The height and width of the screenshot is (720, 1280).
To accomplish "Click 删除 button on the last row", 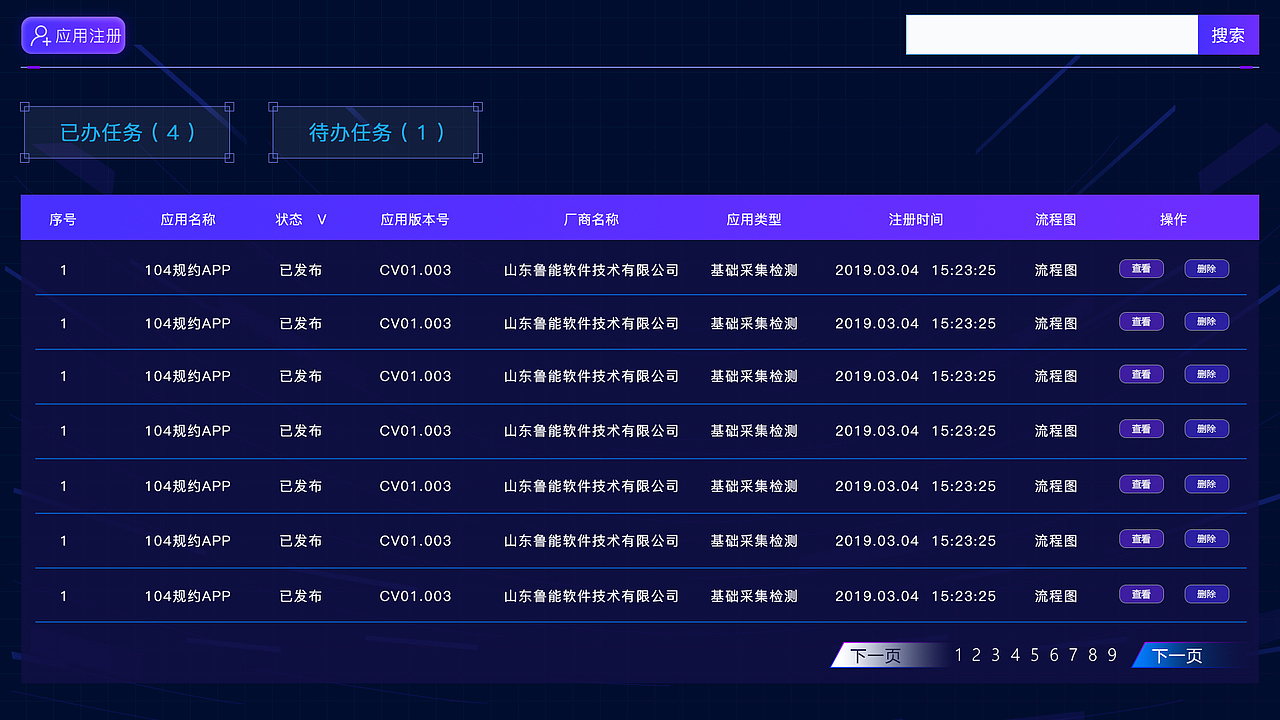I will (1206, 594).
